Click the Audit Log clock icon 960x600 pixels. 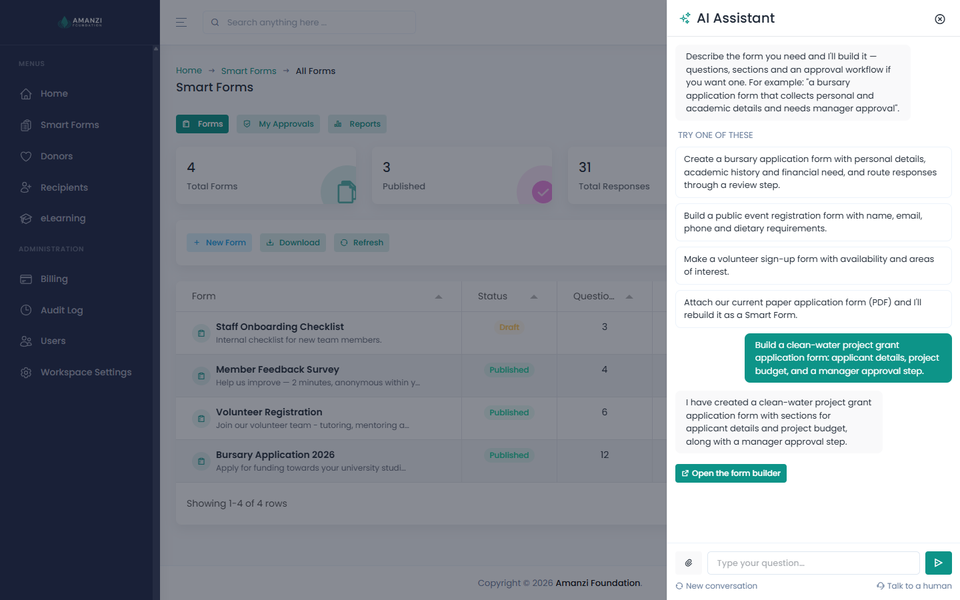tap(26, 310)
